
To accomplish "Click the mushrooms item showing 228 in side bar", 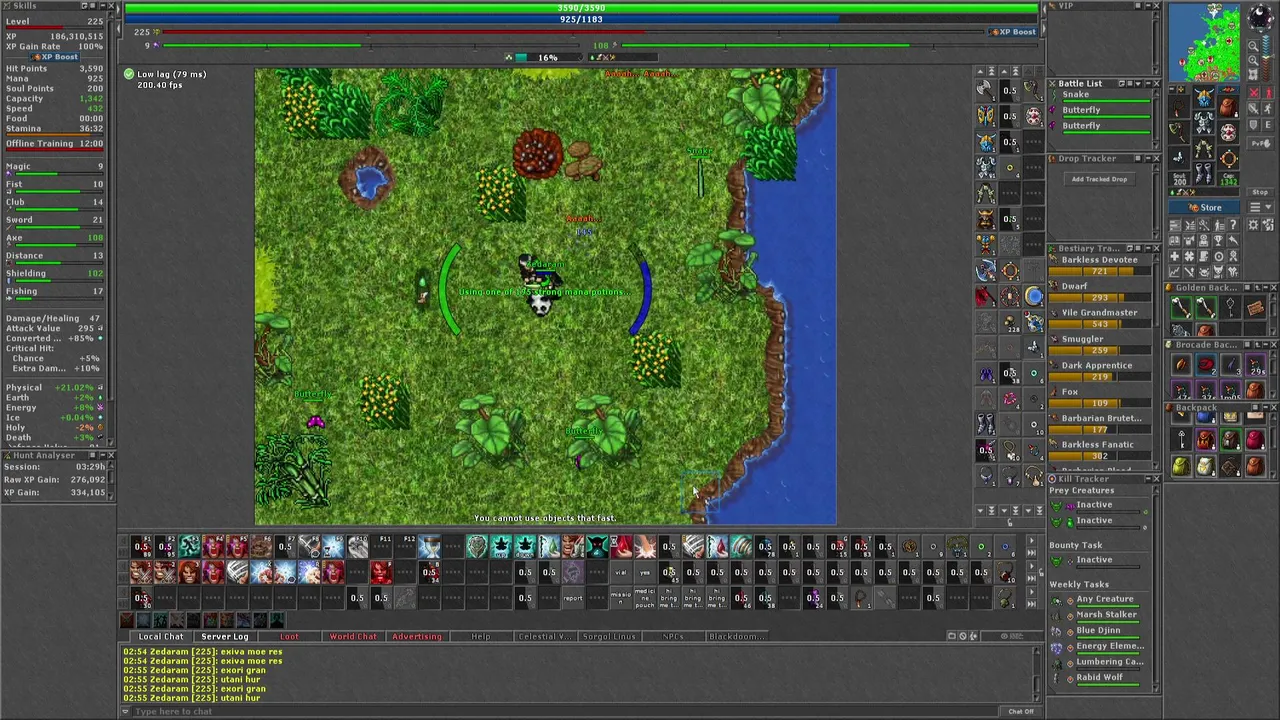I will tap(1010, 322).
